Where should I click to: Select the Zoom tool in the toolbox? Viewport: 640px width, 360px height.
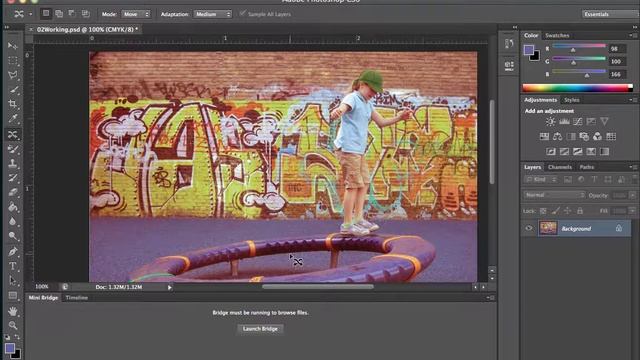pos(13,325)
